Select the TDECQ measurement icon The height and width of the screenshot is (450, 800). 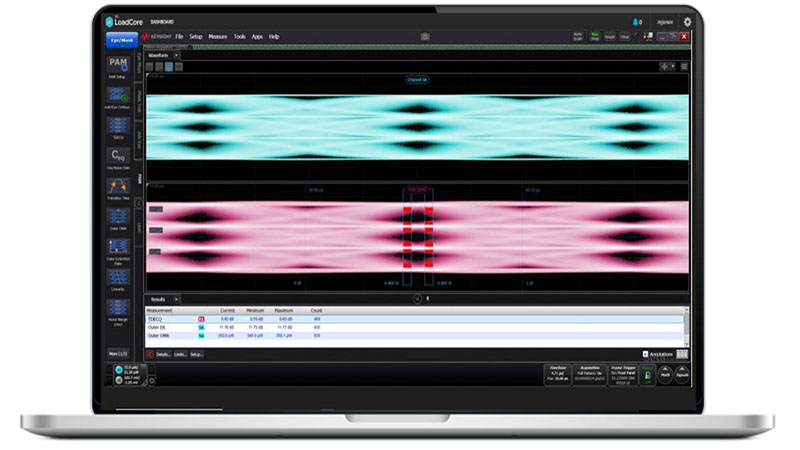click(118, 126)
